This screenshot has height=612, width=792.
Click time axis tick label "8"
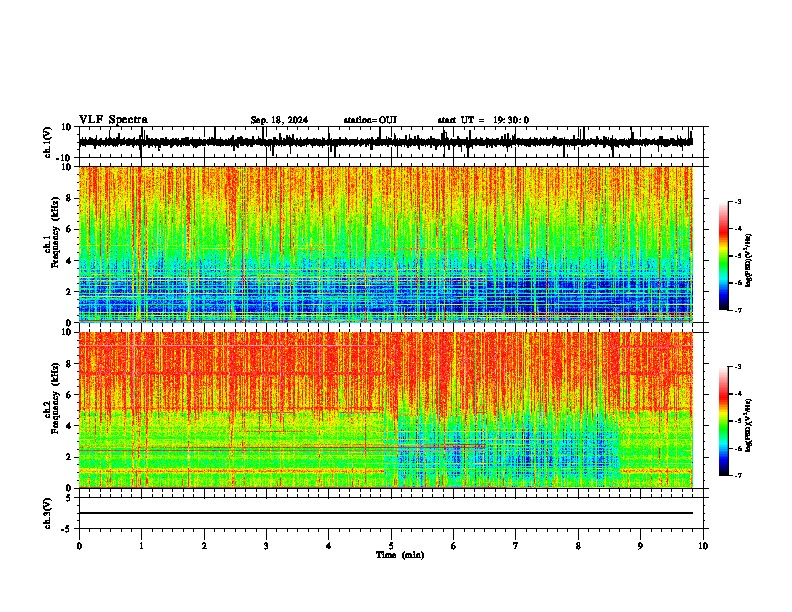click(578, 546)
